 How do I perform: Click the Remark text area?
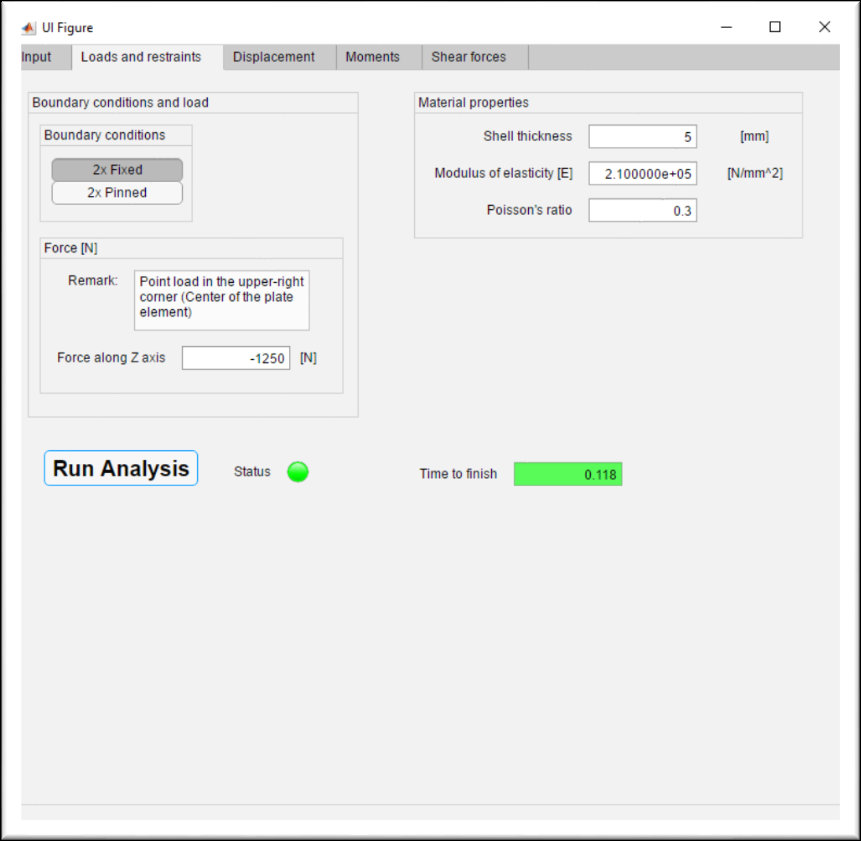[221, 298]
